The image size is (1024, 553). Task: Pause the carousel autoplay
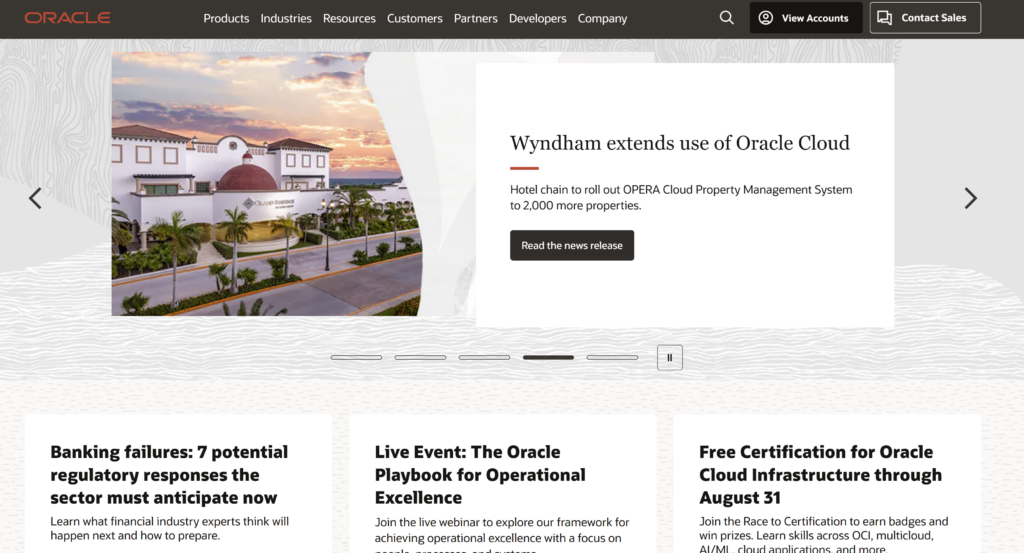[669, 357]
